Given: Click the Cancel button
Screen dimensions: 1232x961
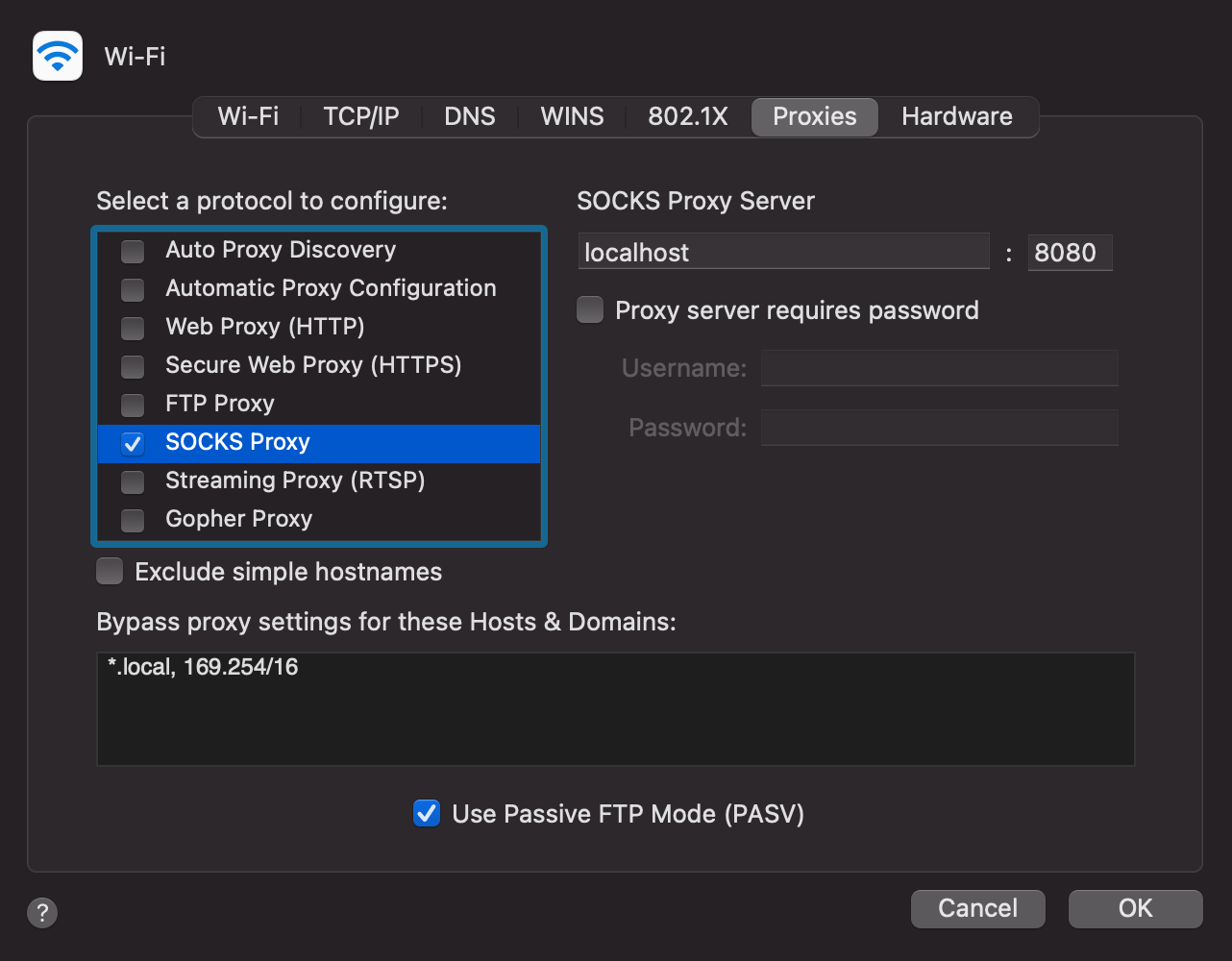Looking at the screenshot, I should [977, 908].
